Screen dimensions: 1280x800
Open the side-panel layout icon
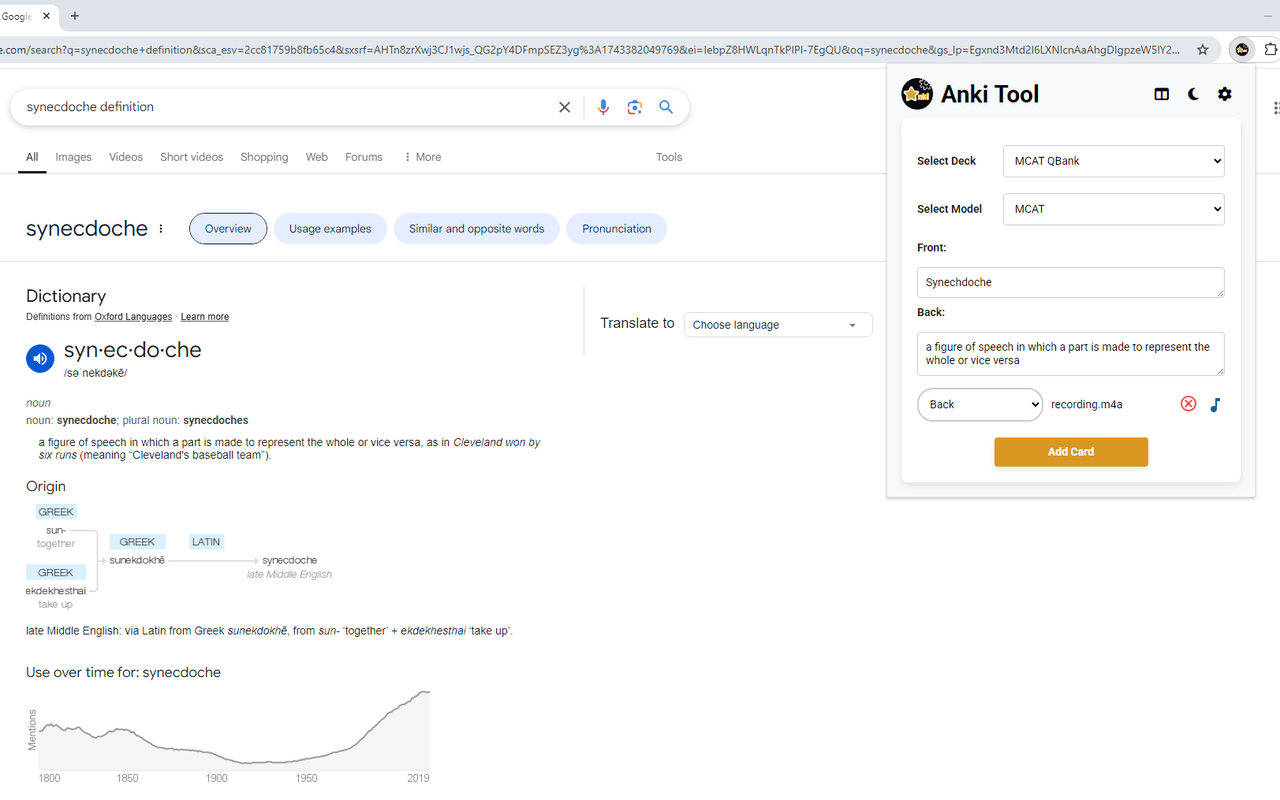[x=1161, y=94]
